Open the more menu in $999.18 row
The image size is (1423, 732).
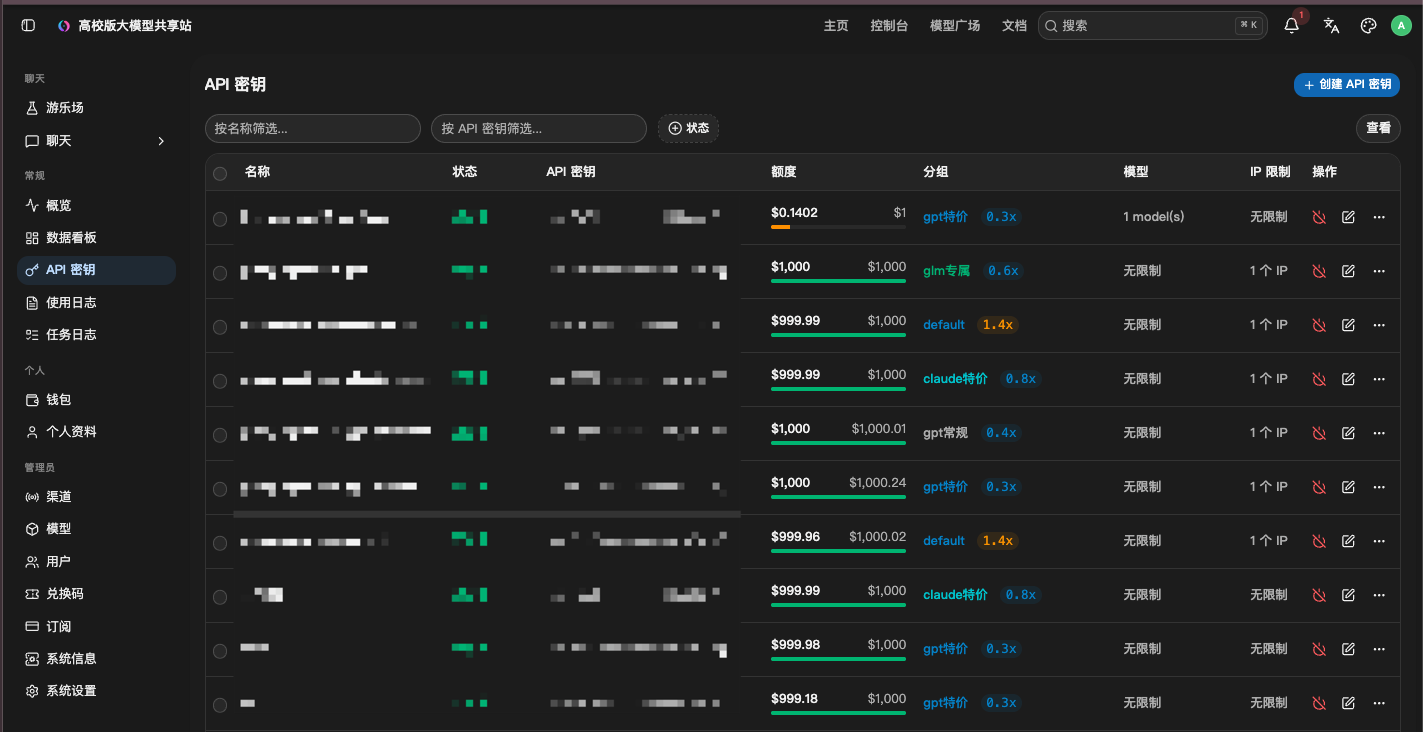[x=1379, y=703]
